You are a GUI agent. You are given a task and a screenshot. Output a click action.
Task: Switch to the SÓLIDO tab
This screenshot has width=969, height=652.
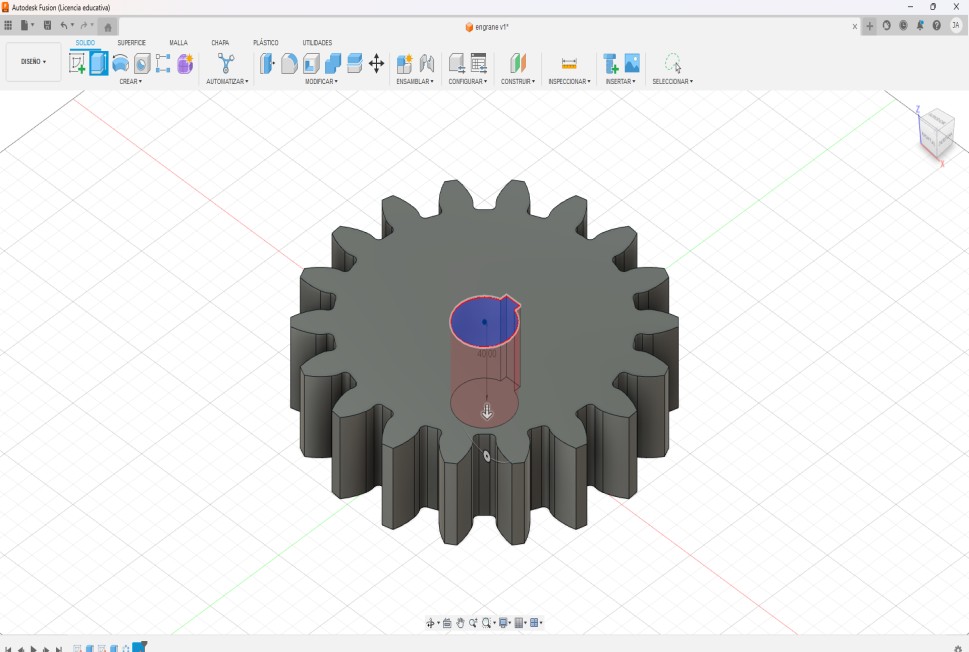click(x=85, y=43)
